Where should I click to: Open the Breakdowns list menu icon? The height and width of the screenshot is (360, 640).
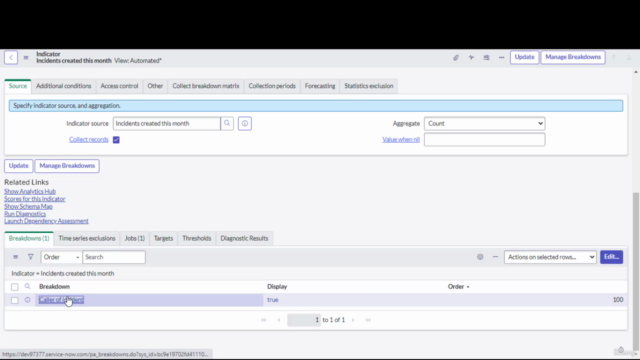[x=16, y=257]
